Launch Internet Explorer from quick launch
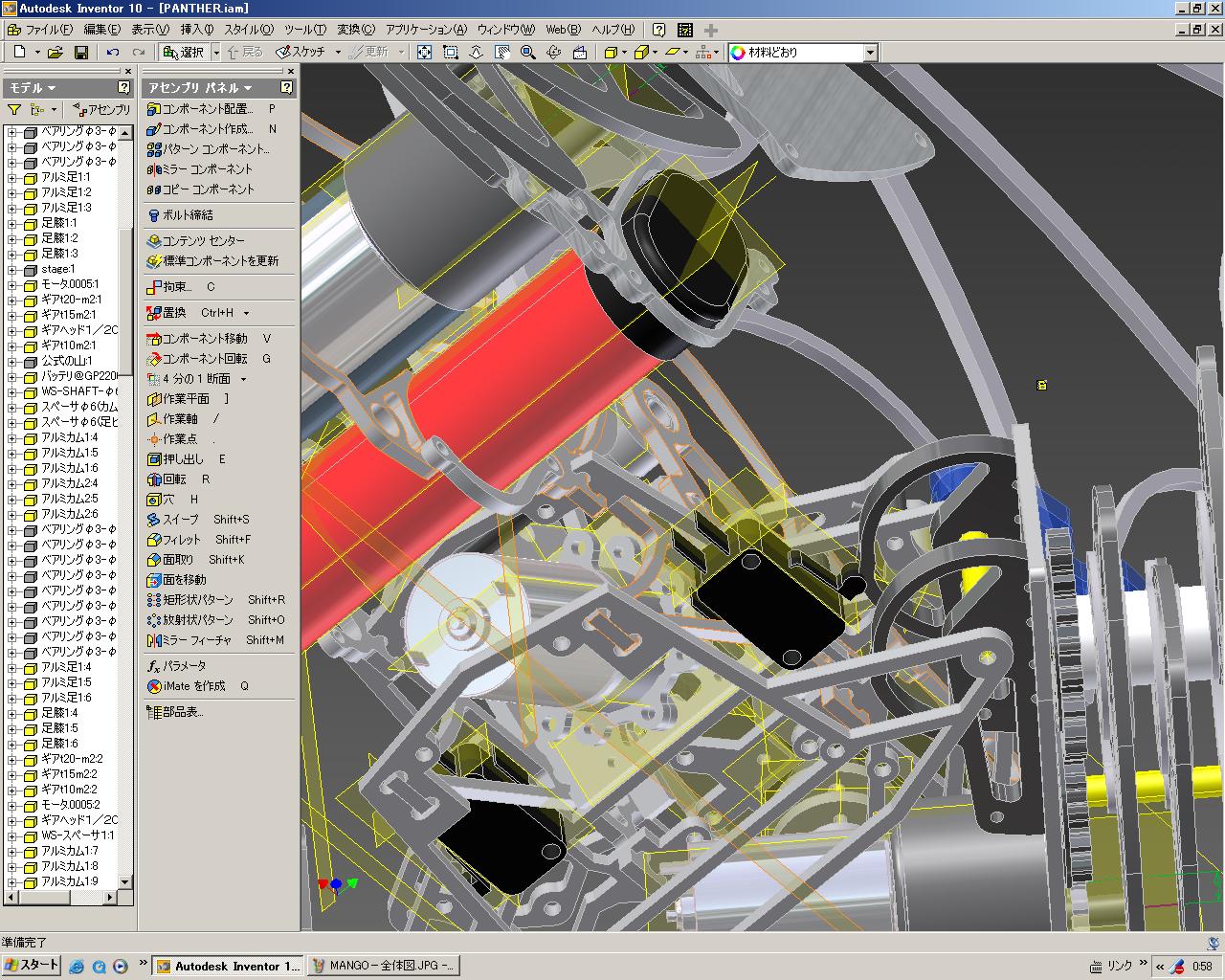The height and width of the screenshot is (980, 1225). pyautogui.click(x=78, y=967)
